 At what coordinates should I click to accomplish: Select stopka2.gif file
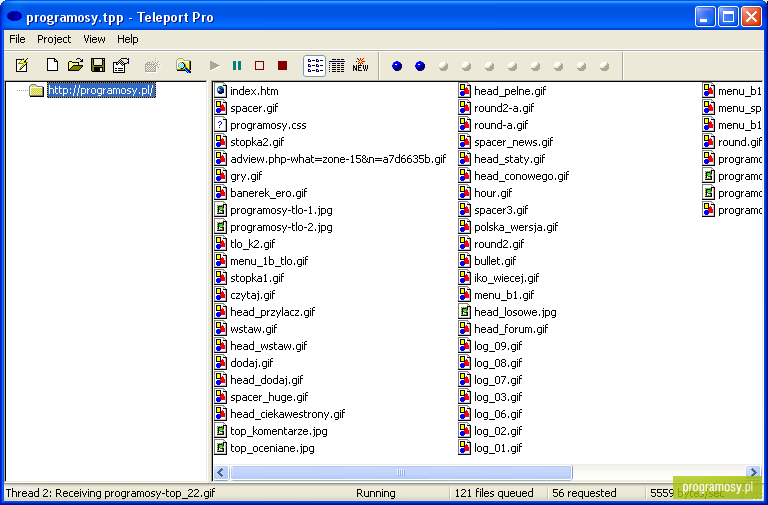pos(257,142)
